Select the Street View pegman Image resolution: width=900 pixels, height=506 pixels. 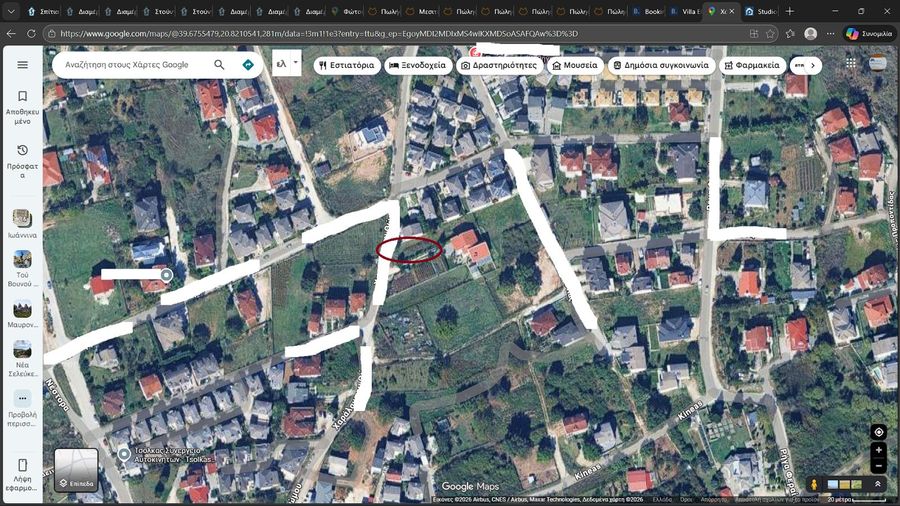(x=813, y=484)
